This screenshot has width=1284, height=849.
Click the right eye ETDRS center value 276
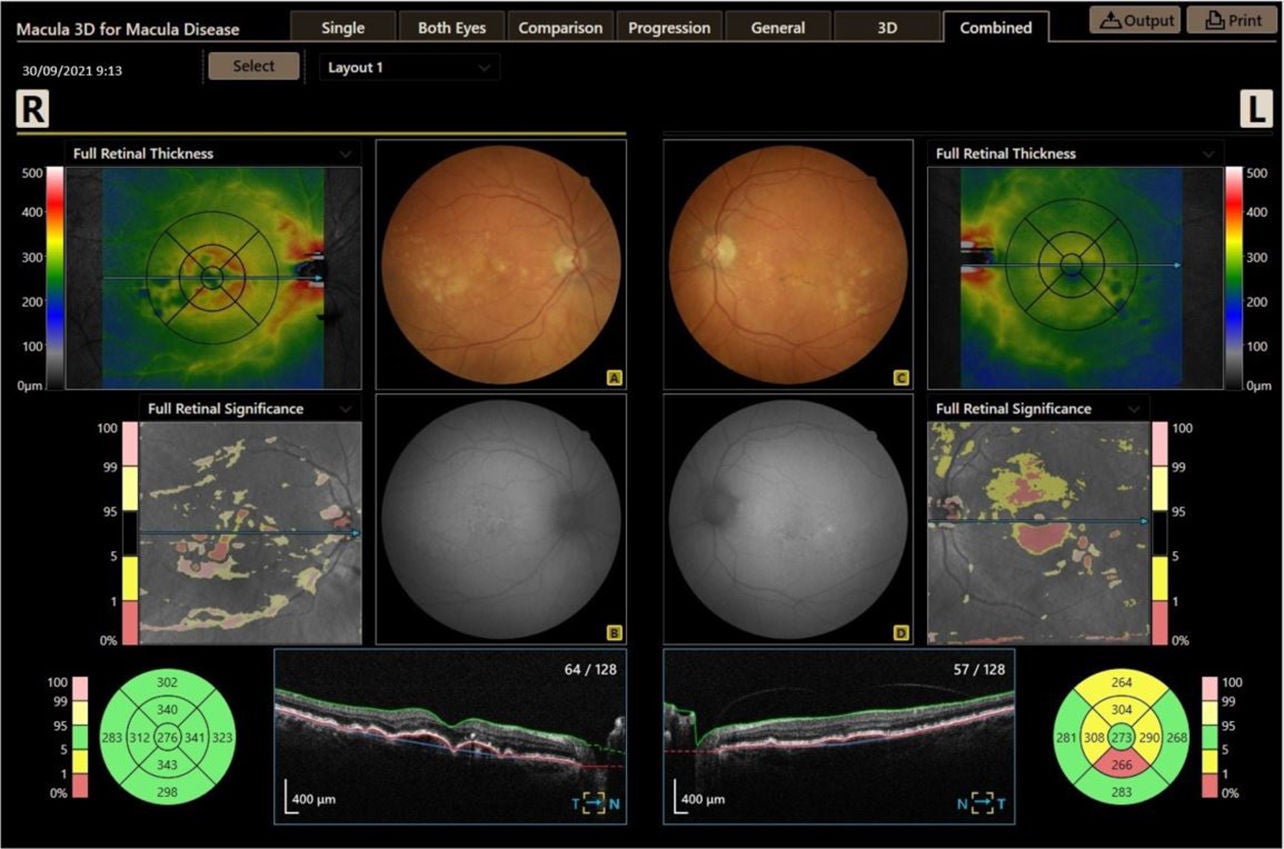168,737
